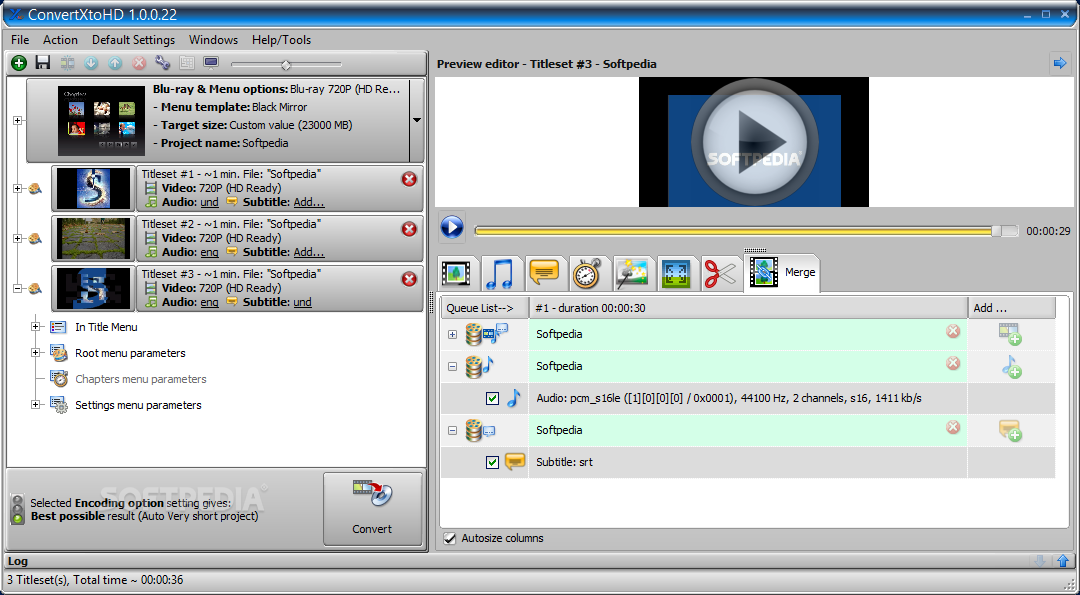Remove the Softpedia audio queue row

pos(953,364)
